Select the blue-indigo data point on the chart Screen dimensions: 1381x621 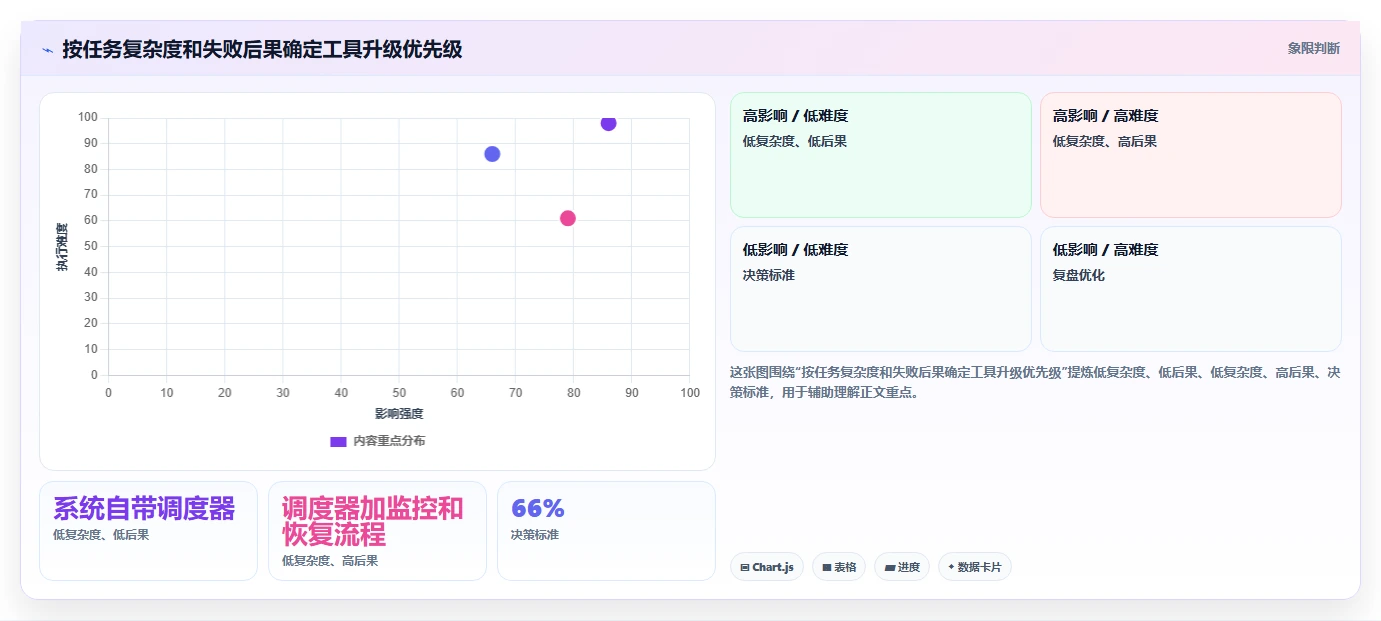[x=492, y=154]
